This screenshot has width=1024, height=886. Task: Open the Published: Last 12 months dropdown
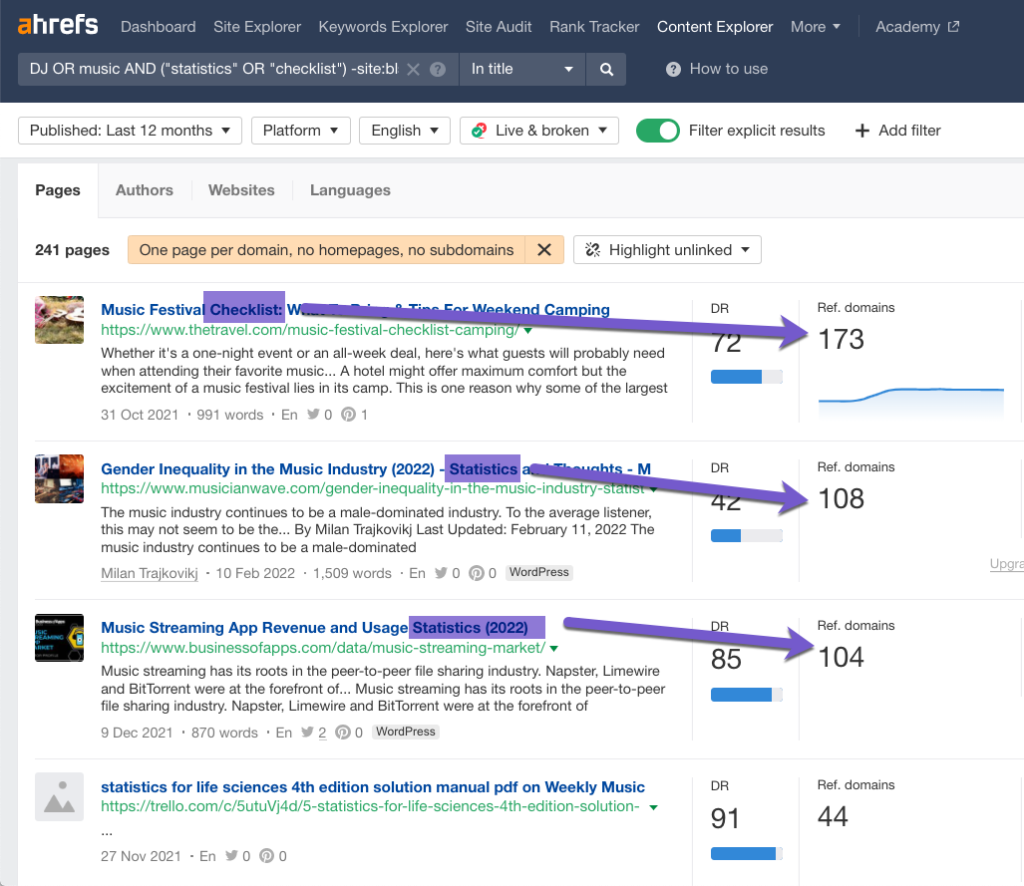[130, 131]
